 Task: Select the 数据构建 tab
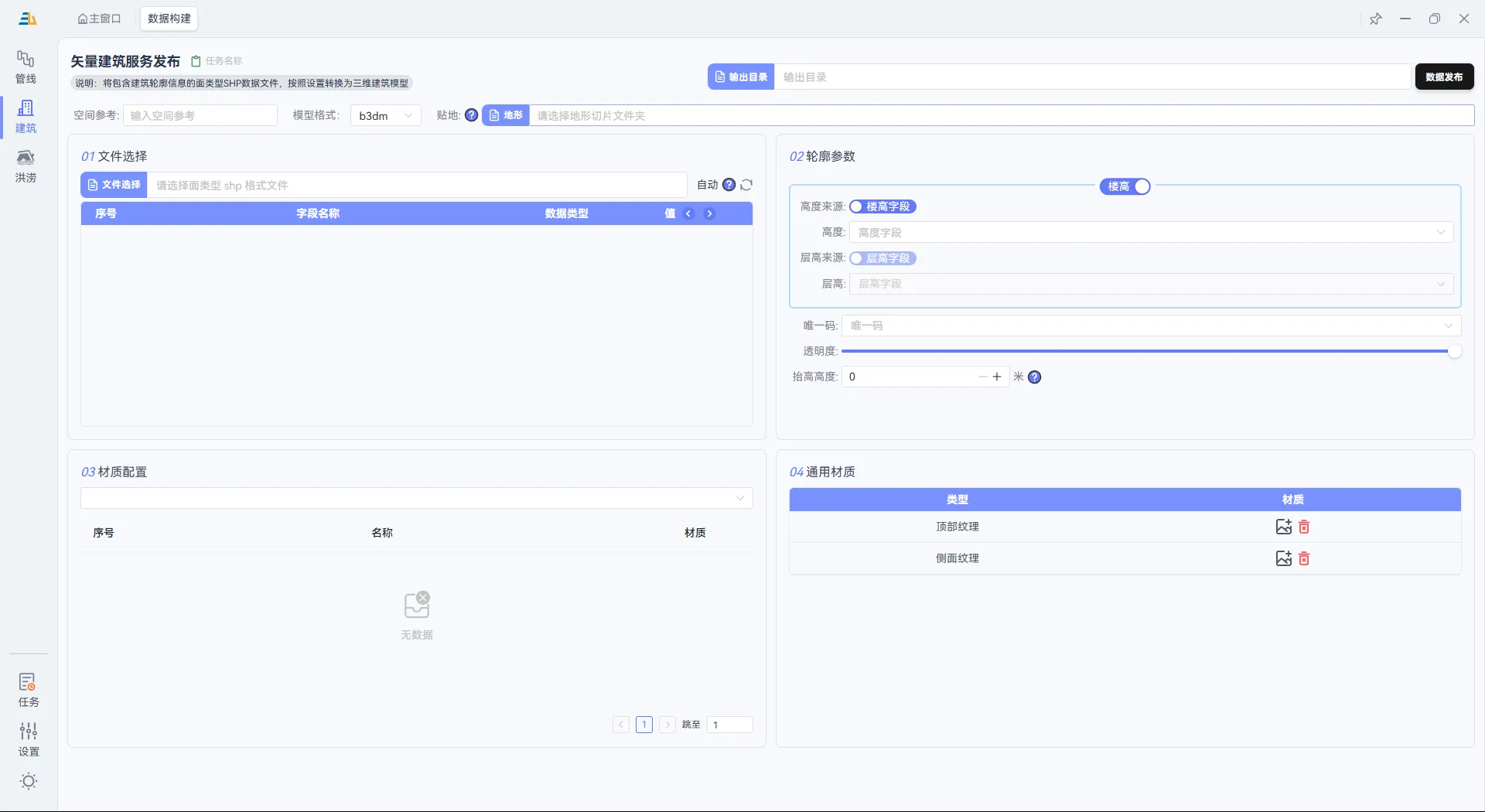point(169,19)
